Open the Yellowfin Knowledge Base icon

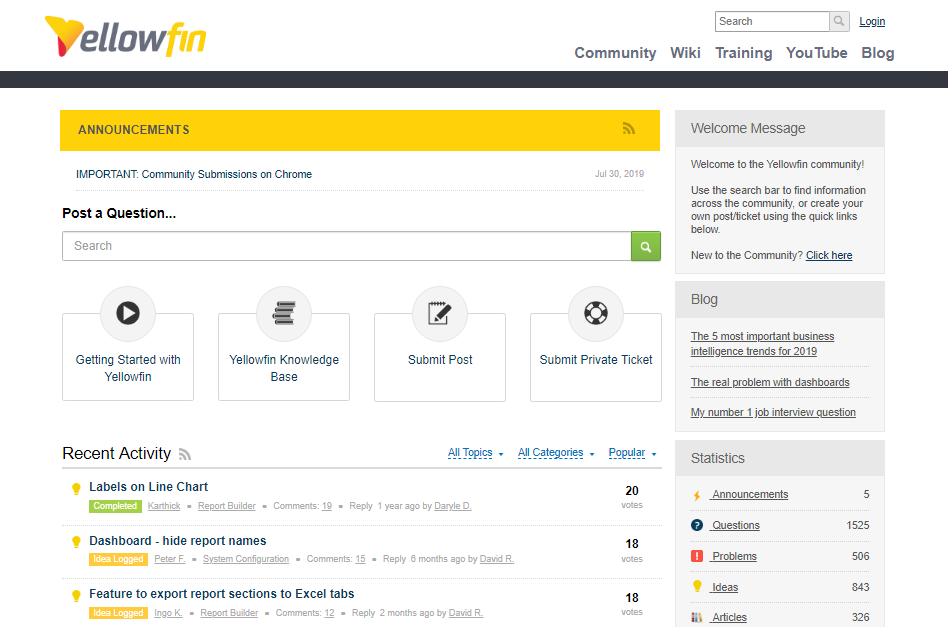[x=283, y=313]
